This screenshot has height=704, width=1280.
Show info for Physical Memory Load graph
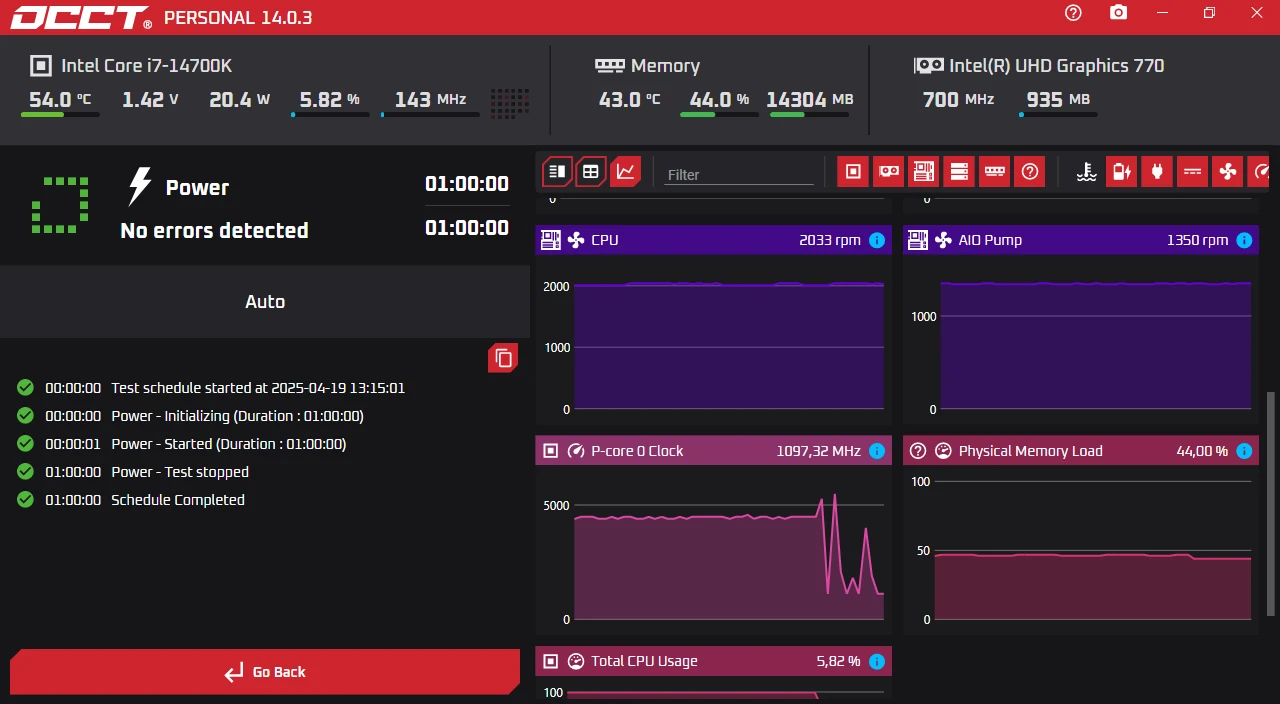[1244, 451]
